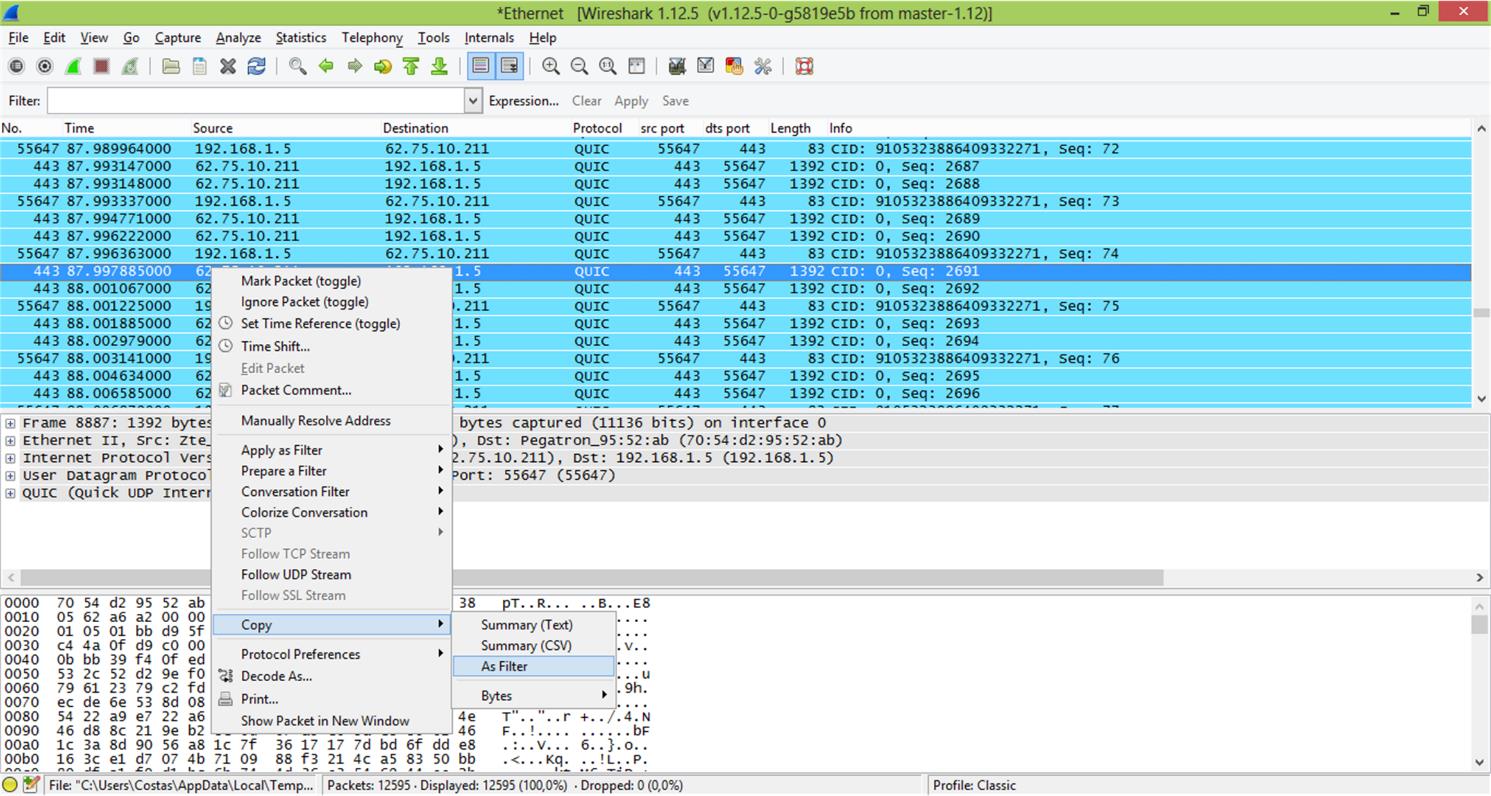Select Set Time Reference (toggle)
Screen dimensions: 1491x796
point(332,324)
